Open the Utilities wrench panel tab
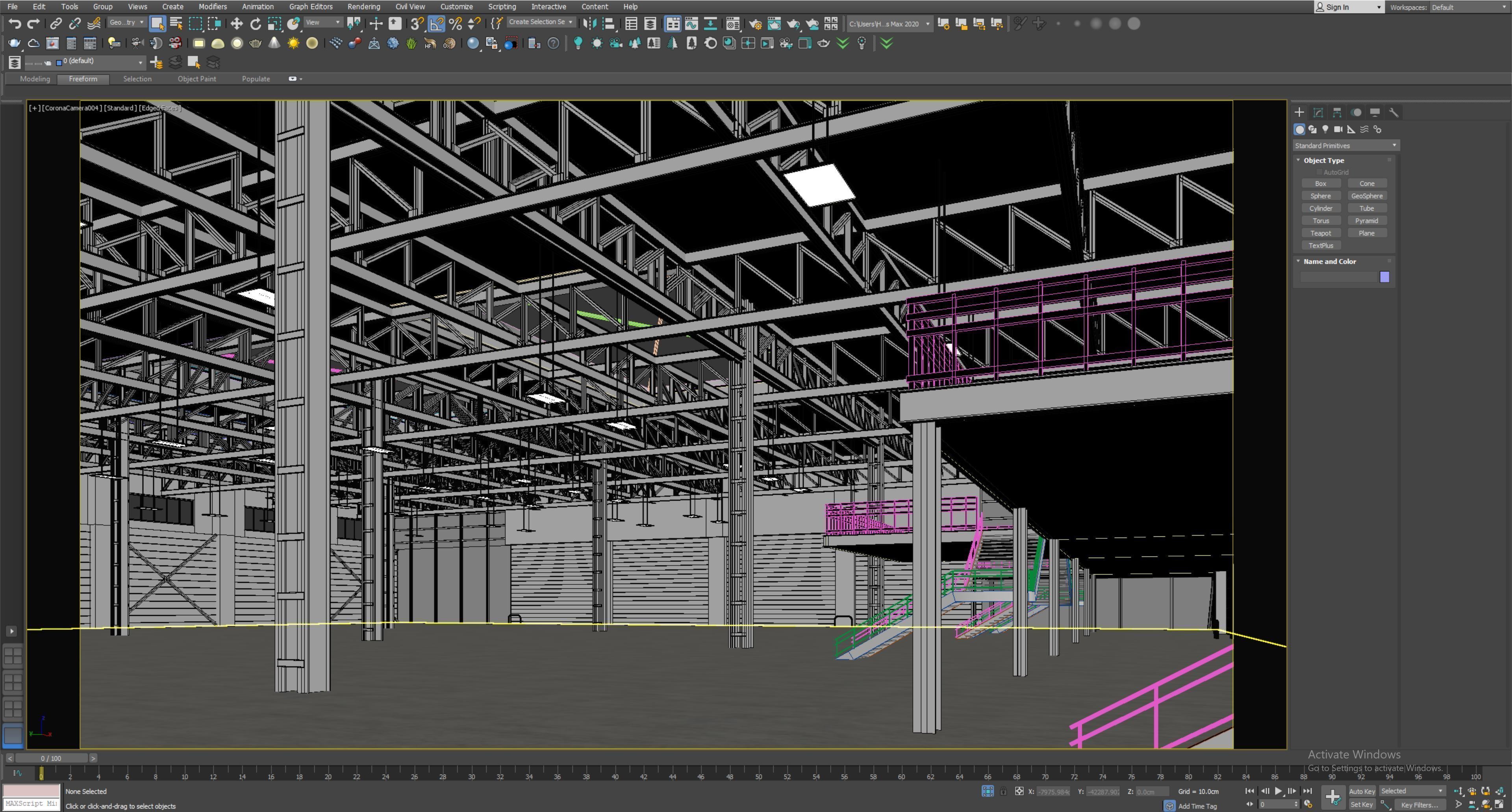Viewport: 1512px width, 812px height. pyautogui.click(x=1393, y=112)
